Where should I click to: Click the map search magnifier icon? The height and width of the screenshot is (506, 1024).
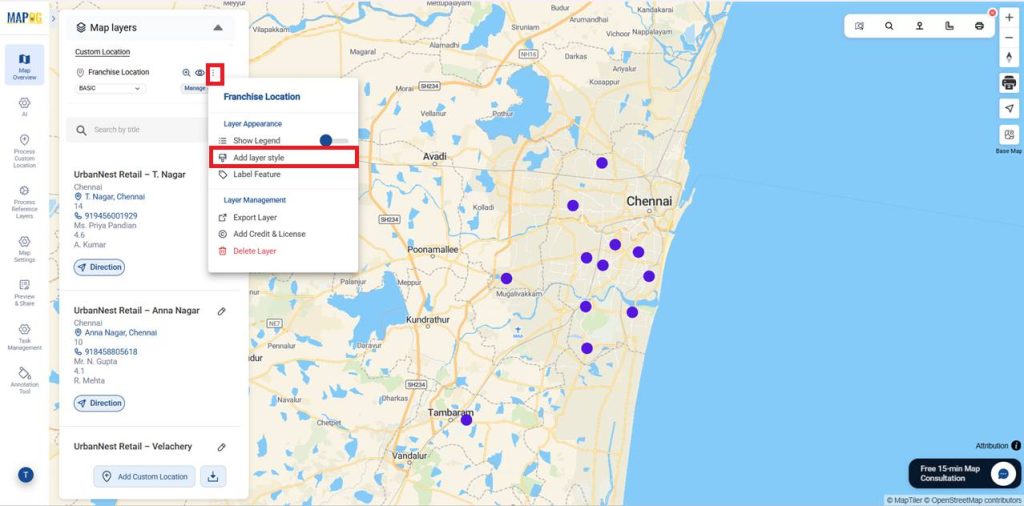889,26
